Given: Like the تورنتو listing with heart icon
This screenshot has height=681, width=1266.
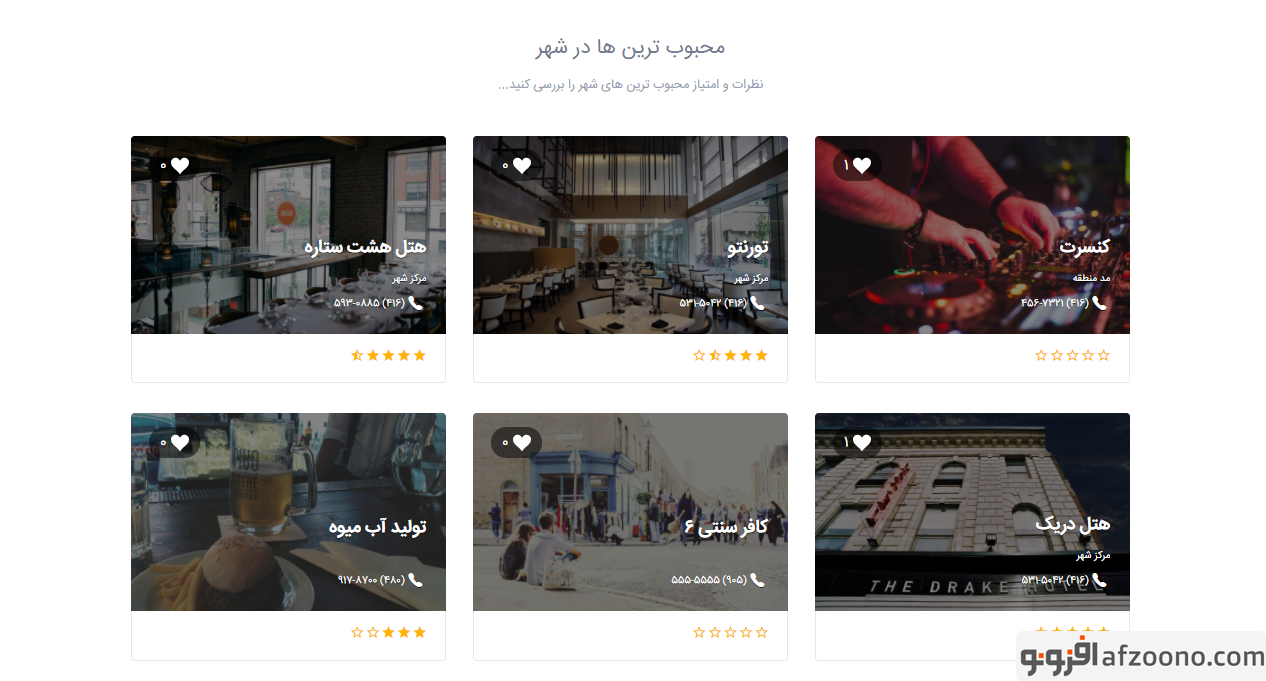Looking at the screenshot, I should point(522,166).
